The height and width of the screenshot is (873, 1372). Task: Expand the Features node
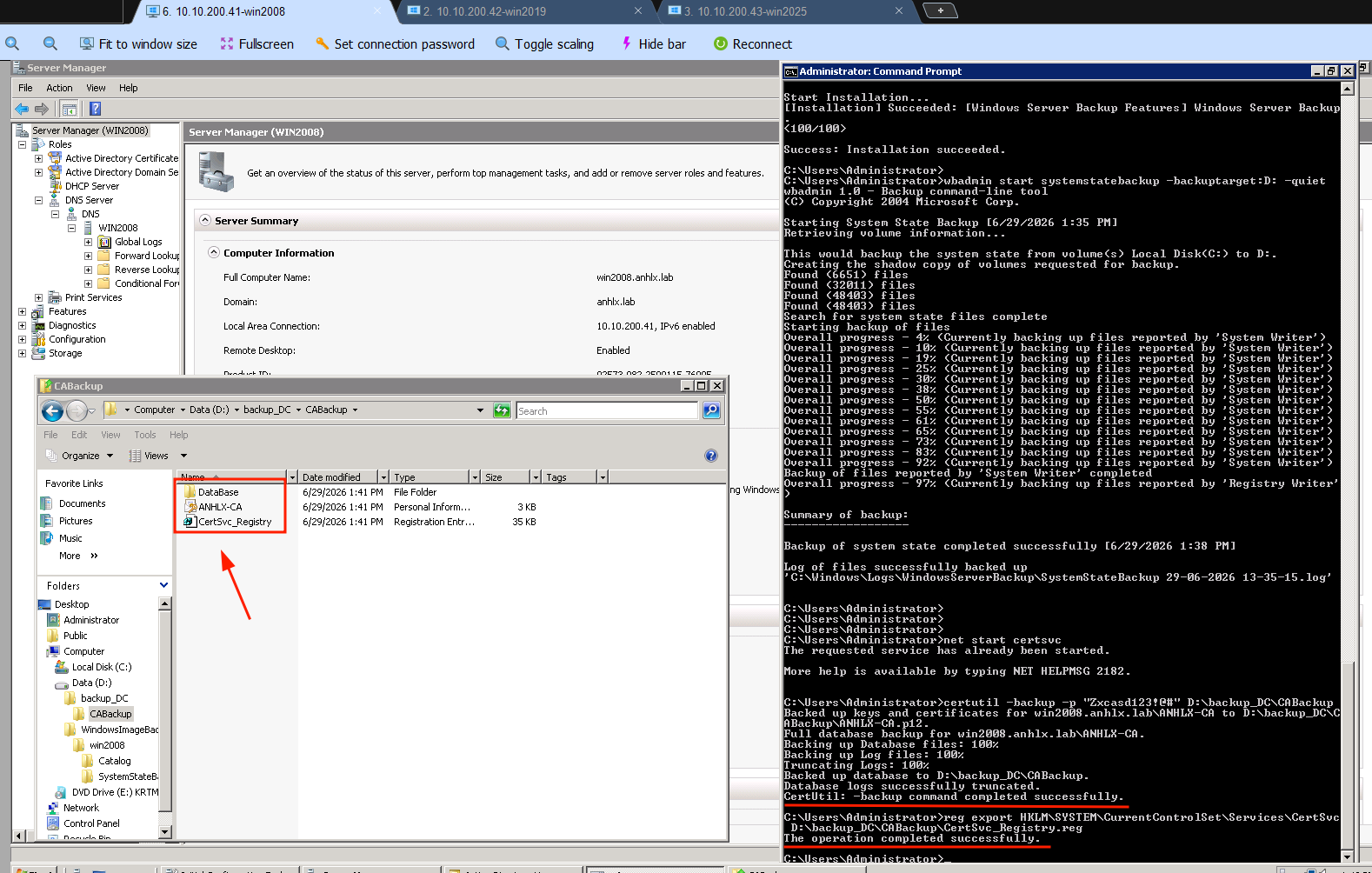22,311
